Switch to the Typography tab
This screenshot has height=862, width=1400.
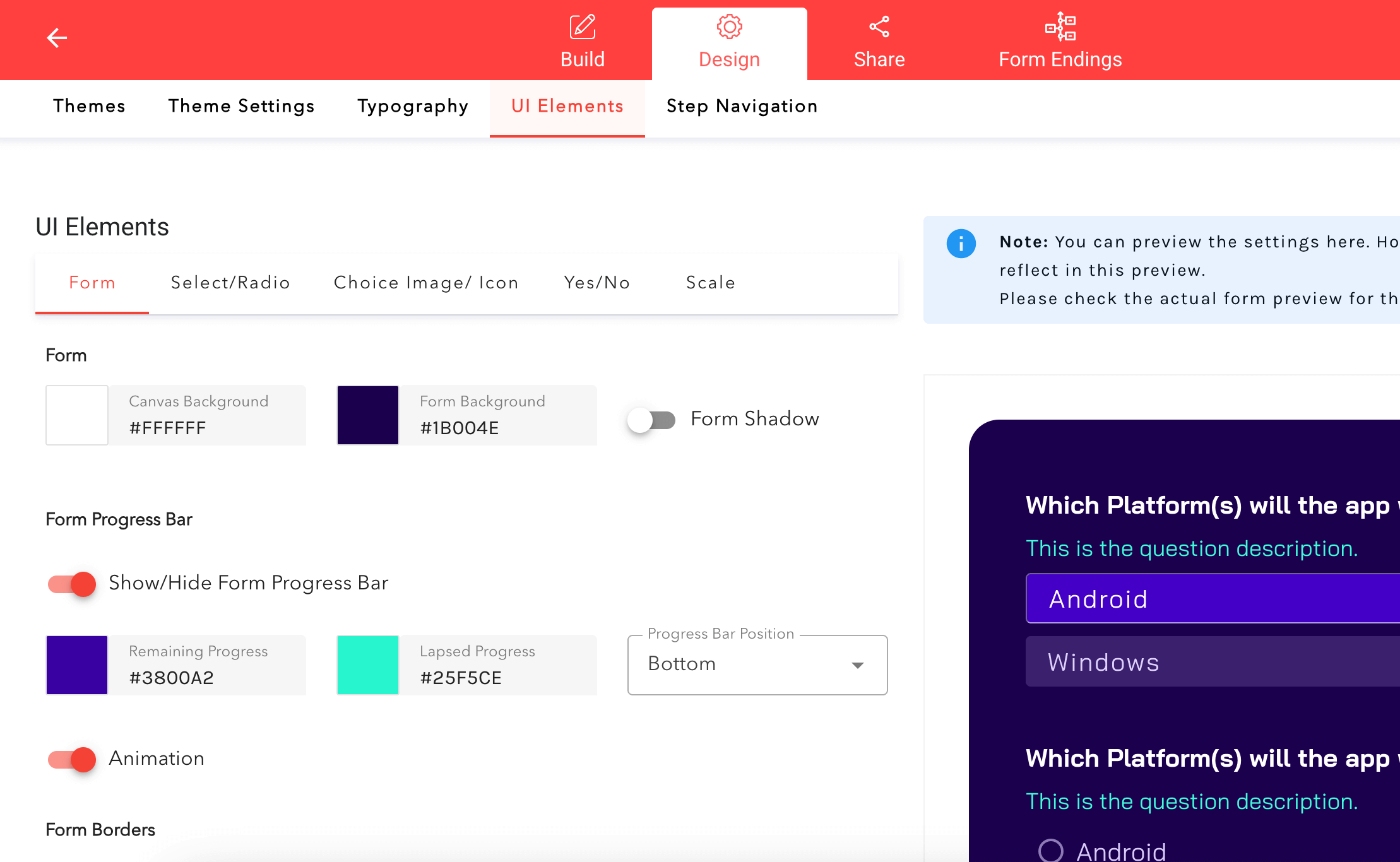coord(413,106)
